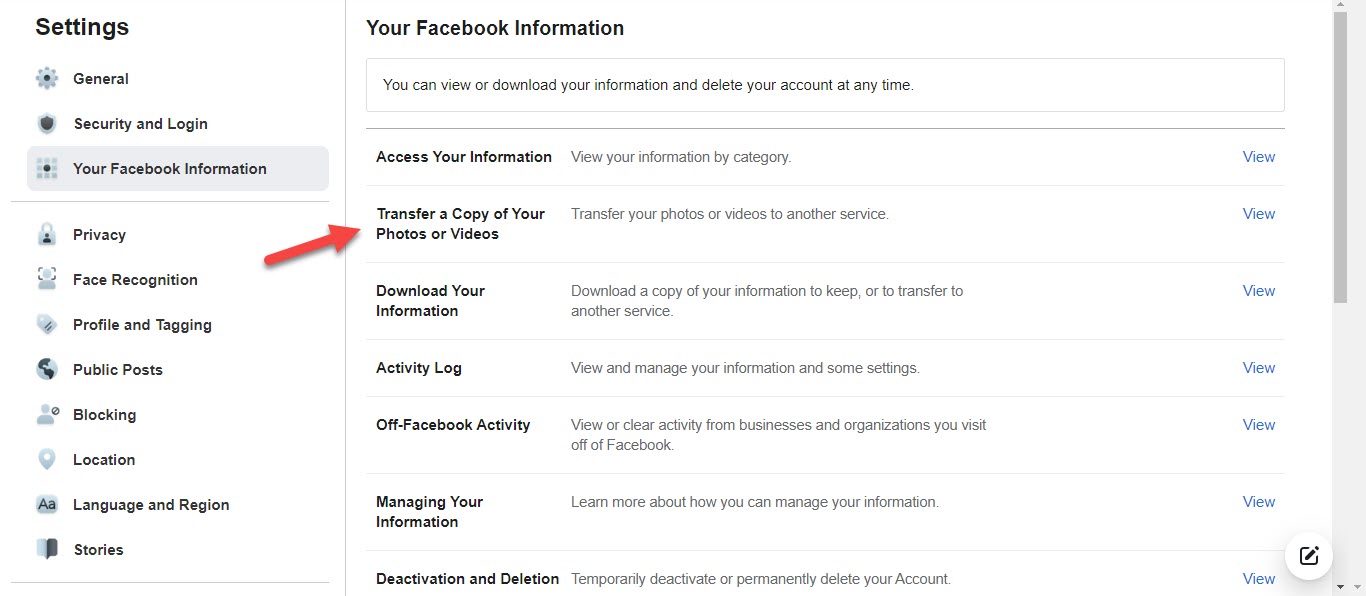
Task: Click the Blocking person icon
Action: 47,415
